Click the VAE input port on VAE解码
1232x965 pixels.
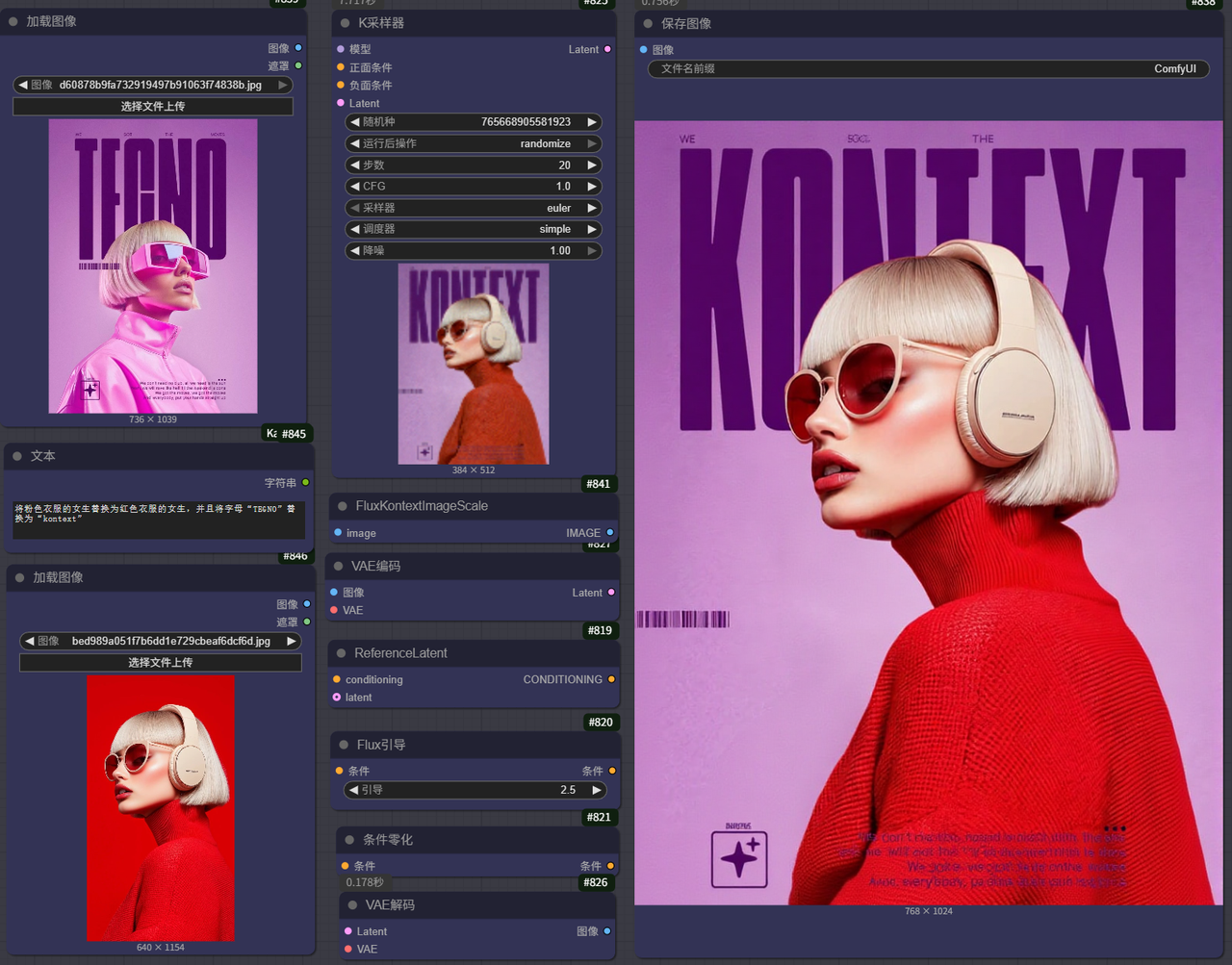click(x=347, y=949)
